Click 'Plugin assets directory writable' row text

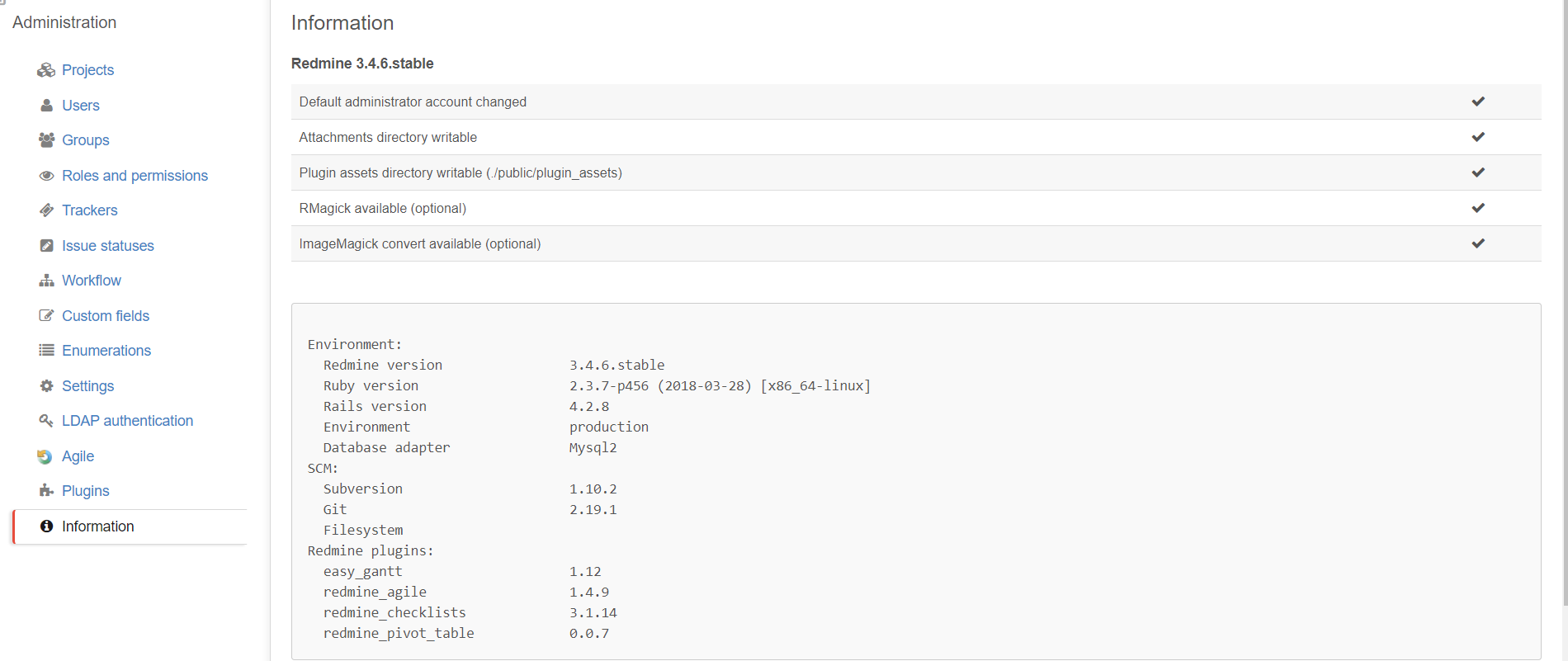460,172
